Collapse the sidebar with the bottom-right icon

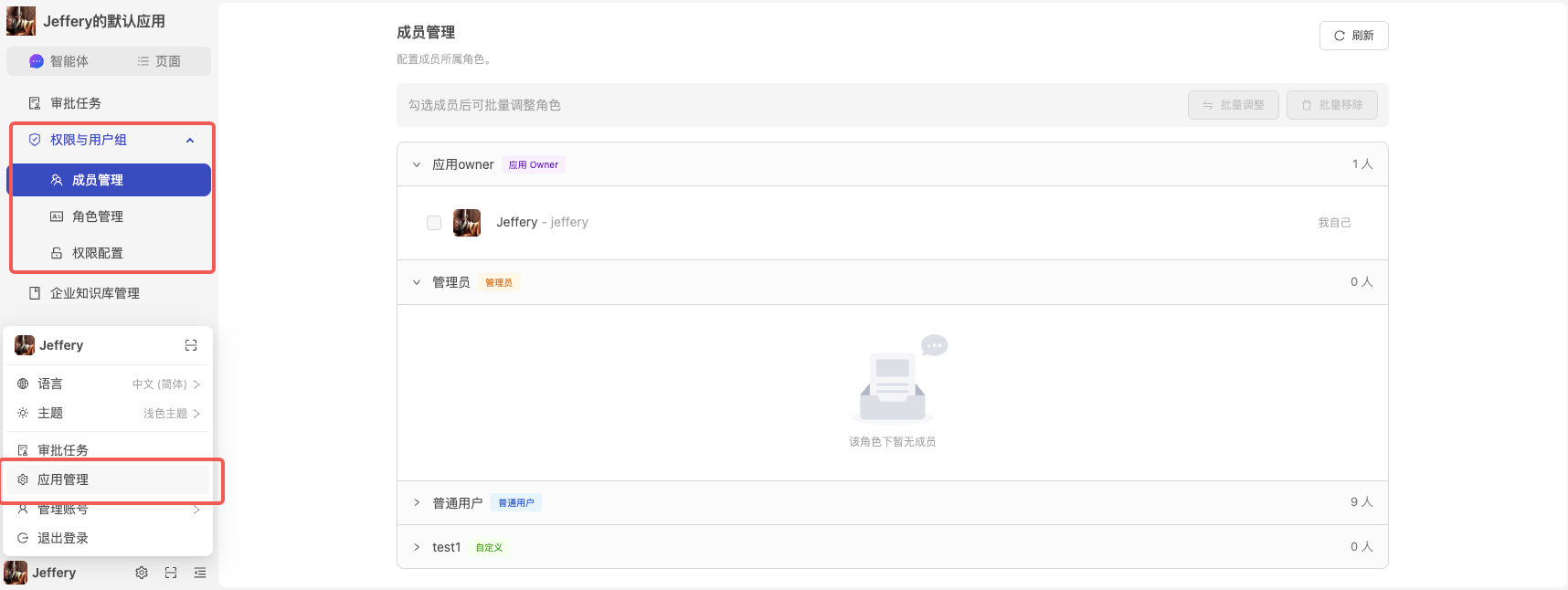click(x=200, y=573)
